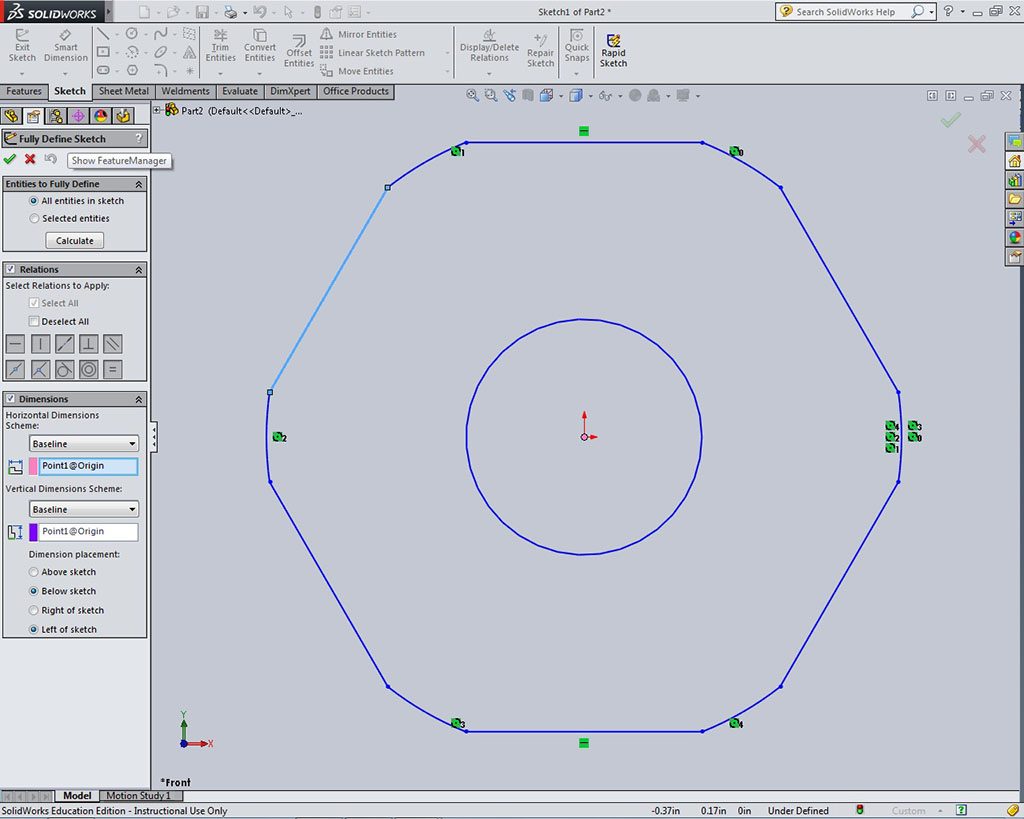The image size is (1024, 819).
Task: Tick the Deselect All checkbox
Action: (x=35, y=321)
